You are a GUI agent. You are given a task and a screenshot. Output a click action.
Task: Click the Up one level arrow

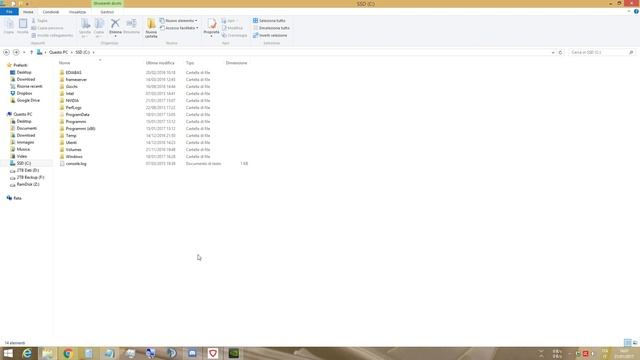(31, 52)
